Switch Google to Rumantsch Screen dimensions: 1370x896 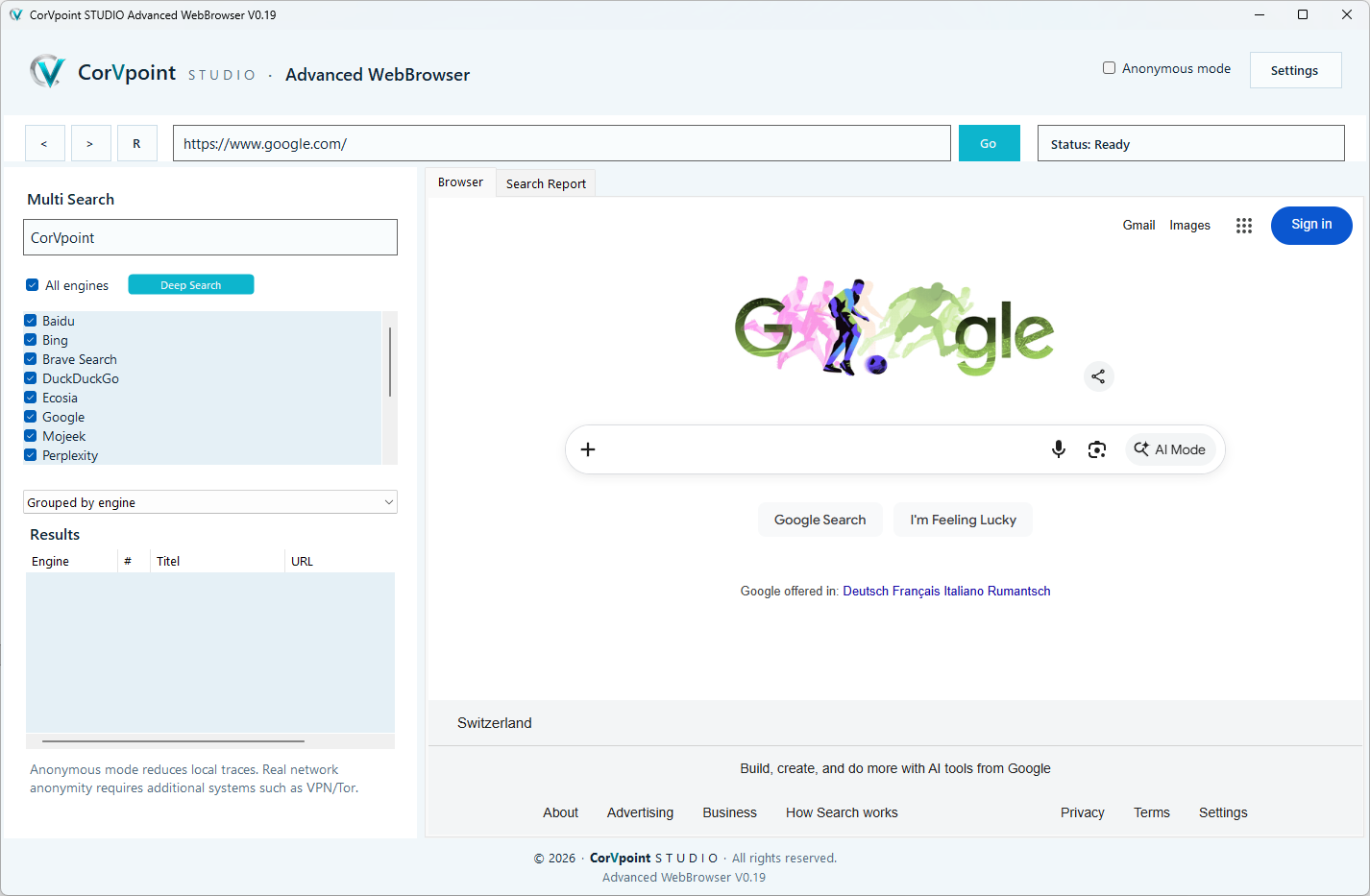coord(1018,592)
